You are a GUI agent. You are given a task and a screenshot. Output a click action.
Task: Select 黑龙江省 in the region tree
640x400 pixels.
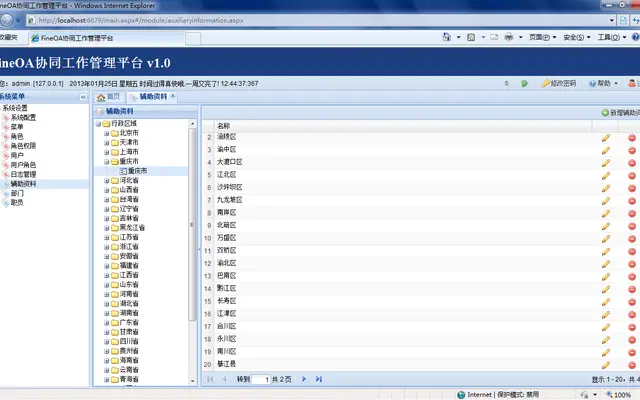click(132, 228)
